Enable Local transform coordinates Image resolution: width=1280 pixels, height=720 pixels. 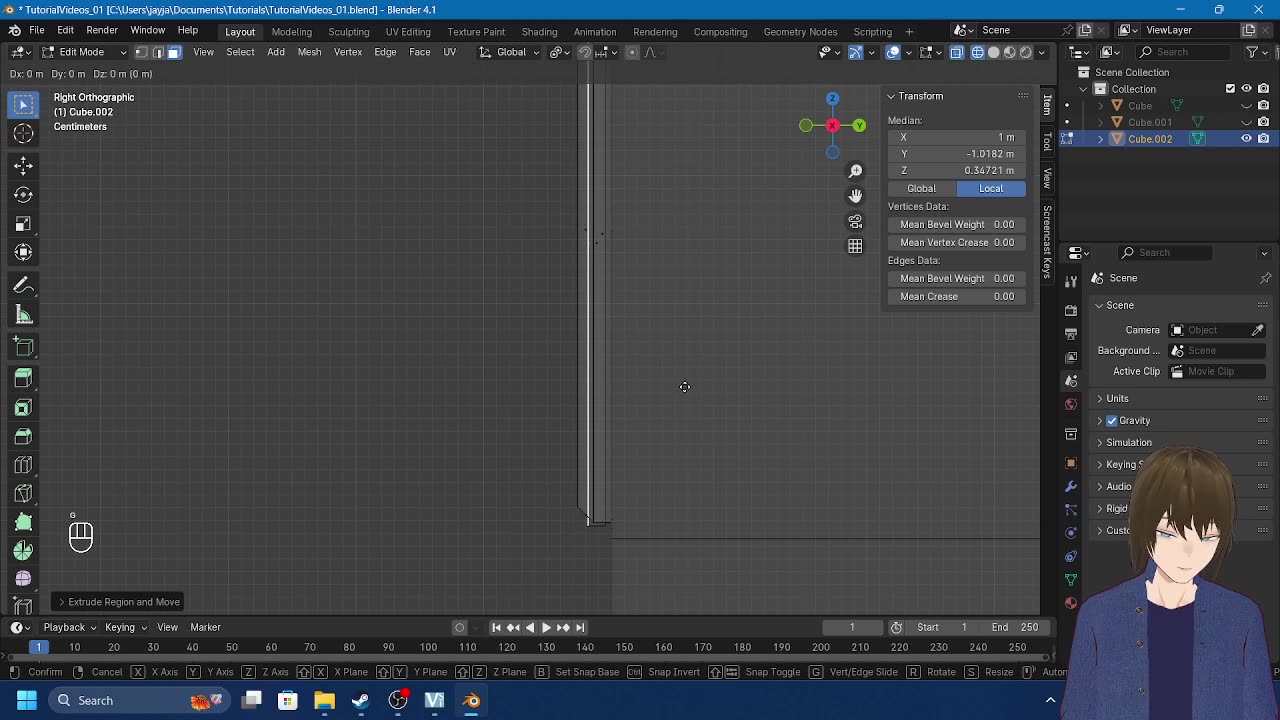click(990, 189)
